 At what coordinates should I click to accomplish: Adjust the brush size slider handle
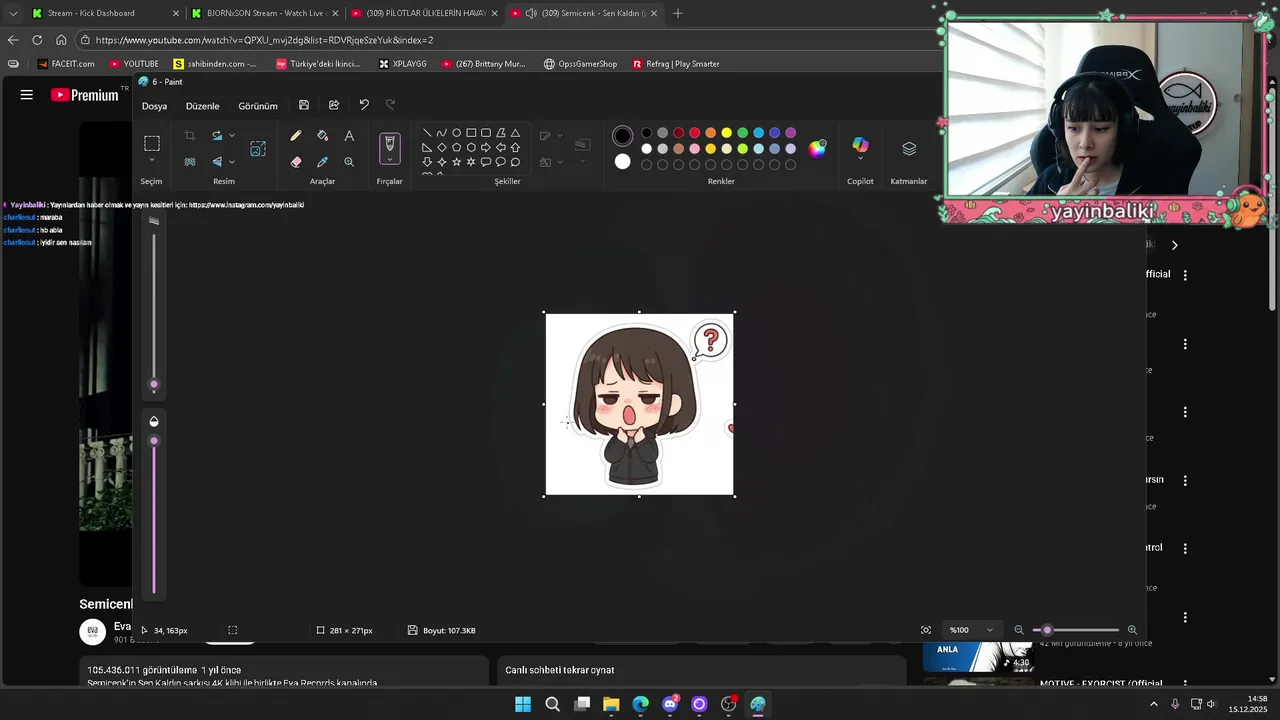pos(154,384)
